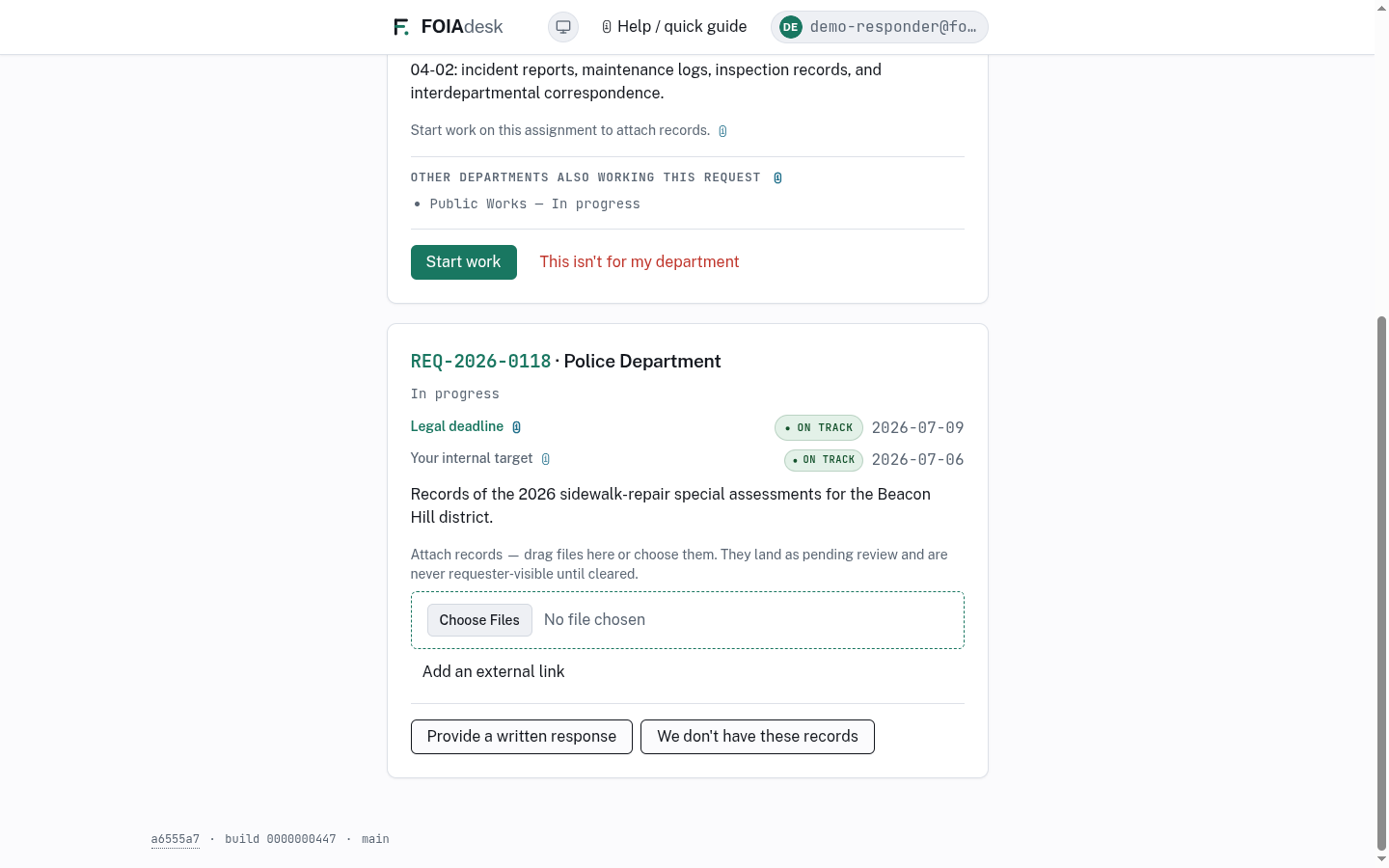
Task: Click the a6555a7 commit hash
Action: [176, 839]
